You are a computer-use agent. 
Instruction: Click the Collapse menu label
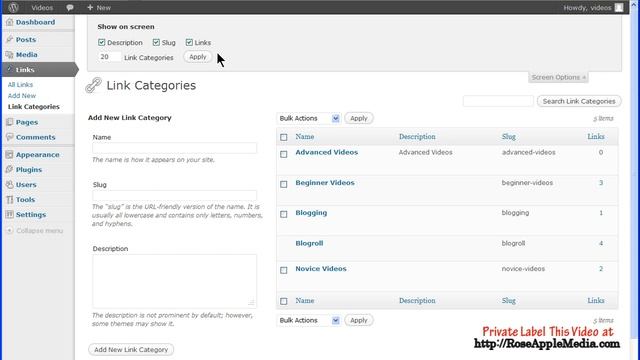point(40,231)
